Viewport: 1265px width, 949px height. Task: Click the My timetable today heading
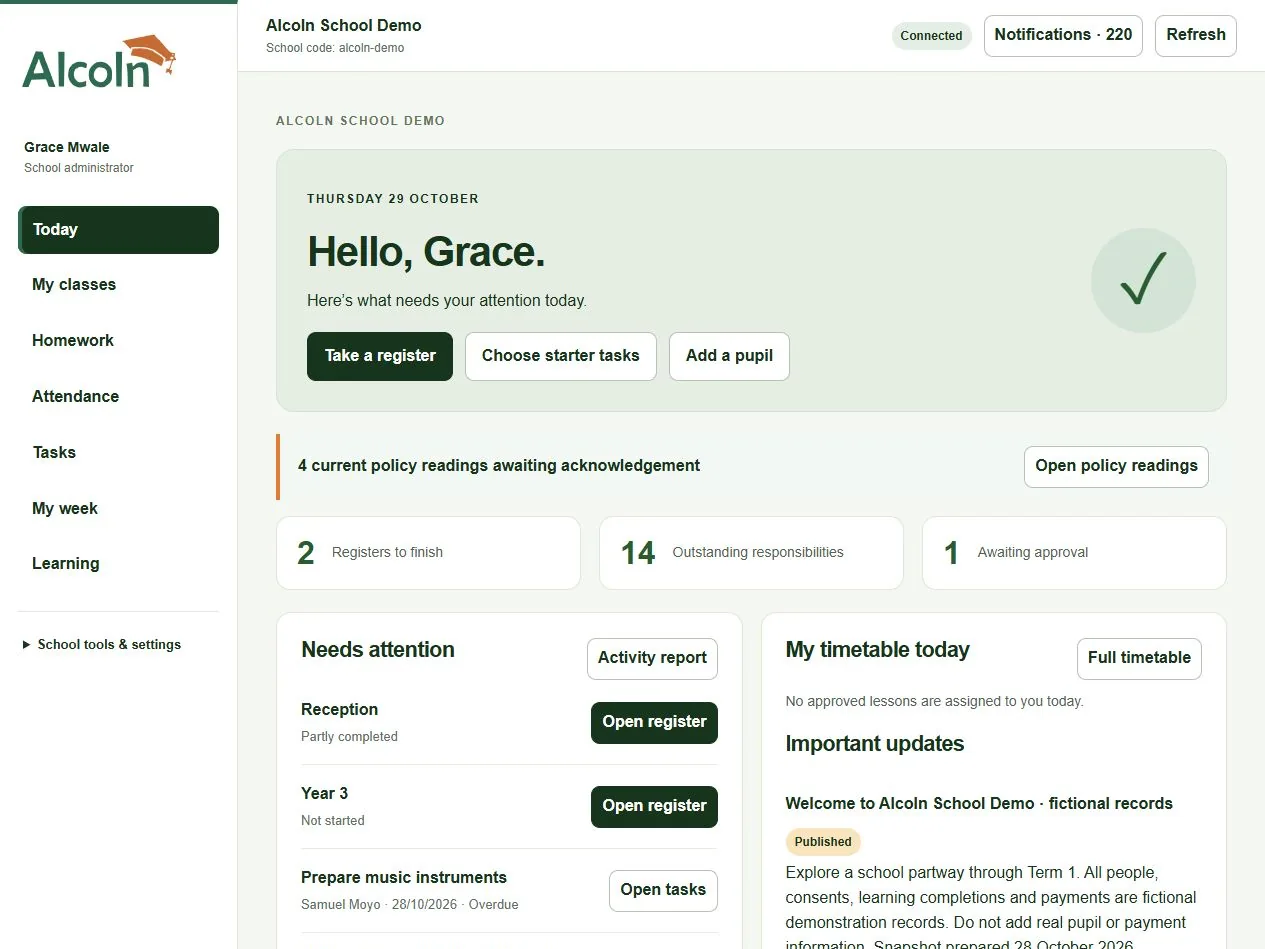878,650
